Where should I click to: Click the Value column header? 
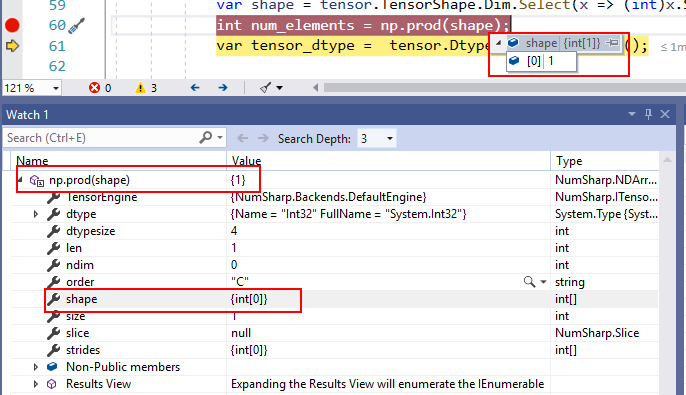click(x=388, y=161)
